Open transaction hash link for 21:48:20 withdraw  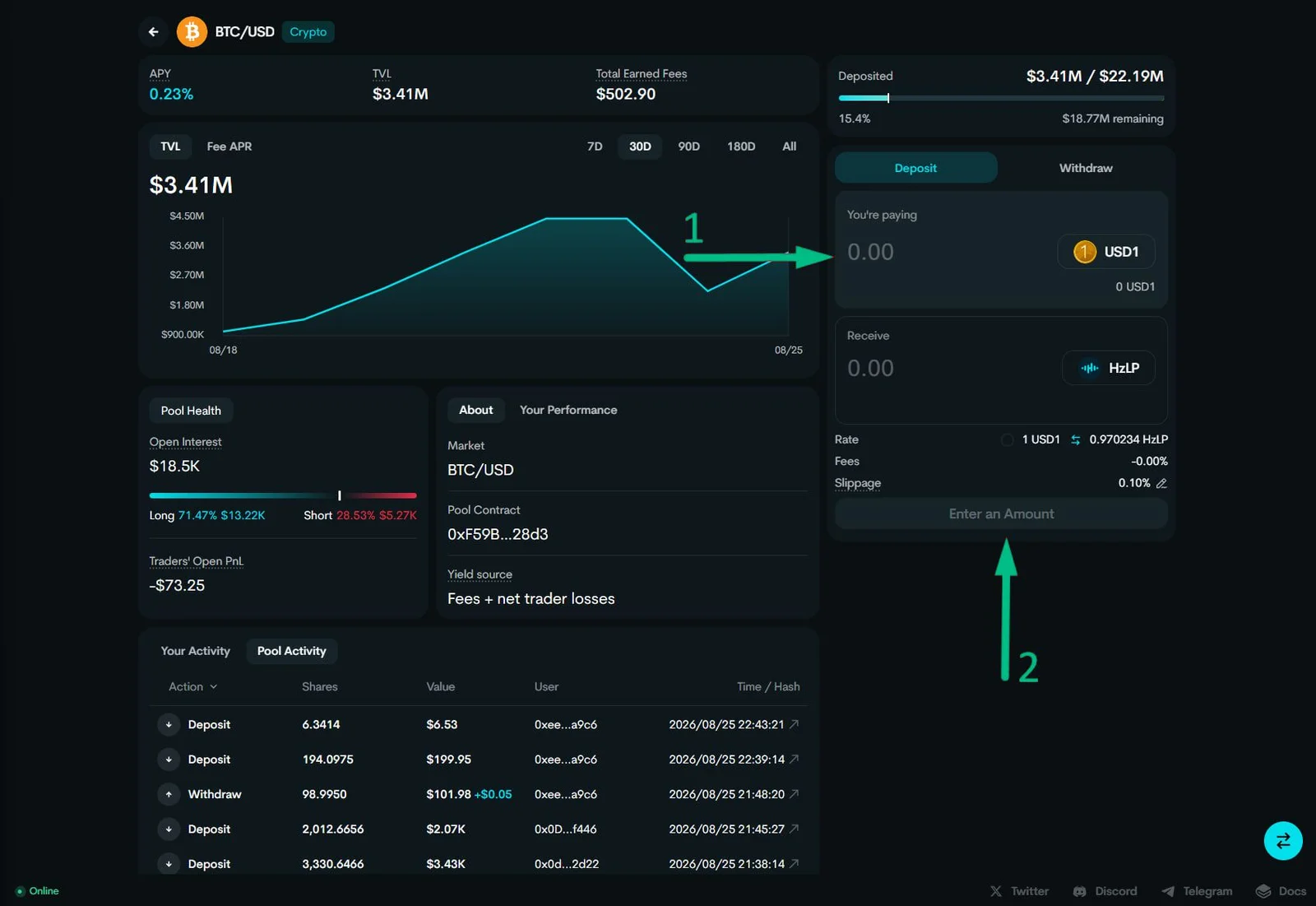[x=794, y=794]
